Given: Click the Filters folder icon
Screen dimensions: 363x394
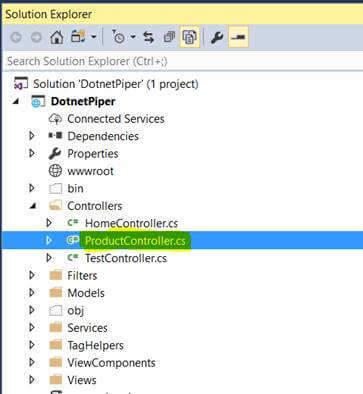Looking at the screenshot, I should point(55,275).
